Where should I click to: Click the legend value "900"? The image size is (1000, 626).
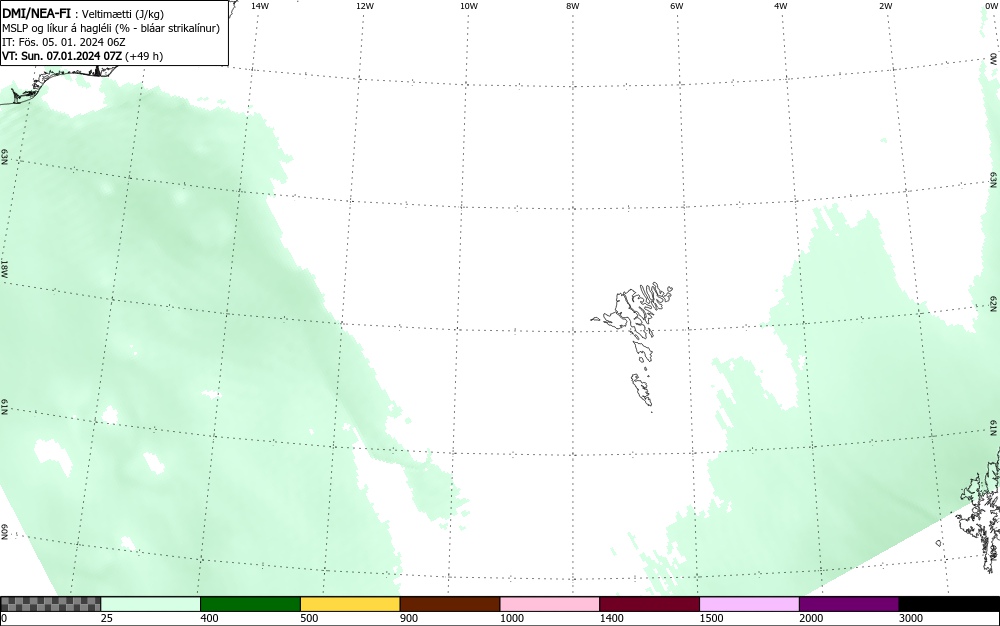coord(409,618)
